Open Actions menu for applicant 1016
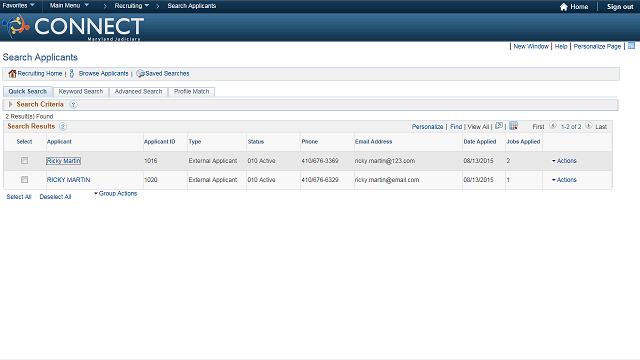 click(x=564, y=161)
